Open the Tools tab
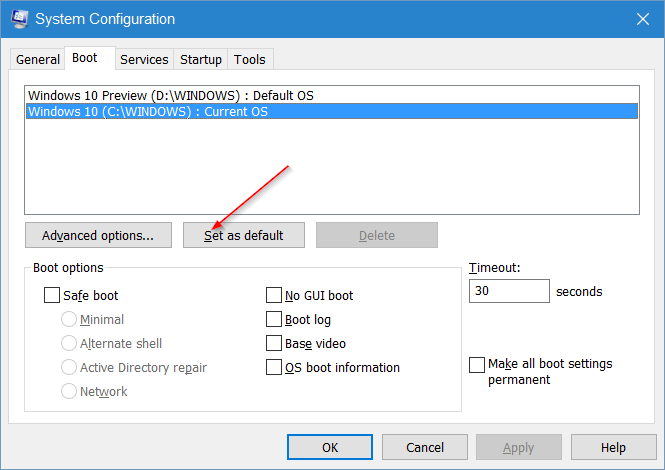665x470 pixels. 250,59
